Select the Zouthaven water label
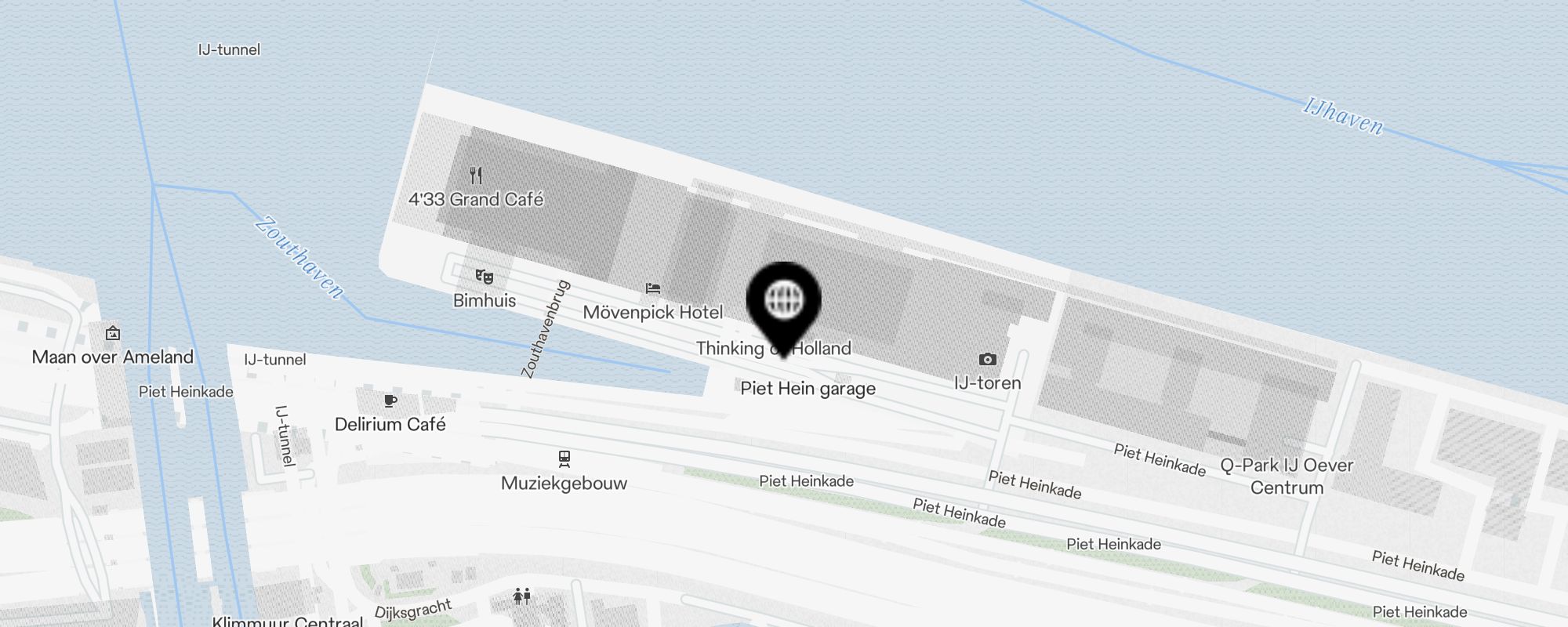Image resolution: width=1568 pixels, height=627 pixels. click(x=300, y=257)
